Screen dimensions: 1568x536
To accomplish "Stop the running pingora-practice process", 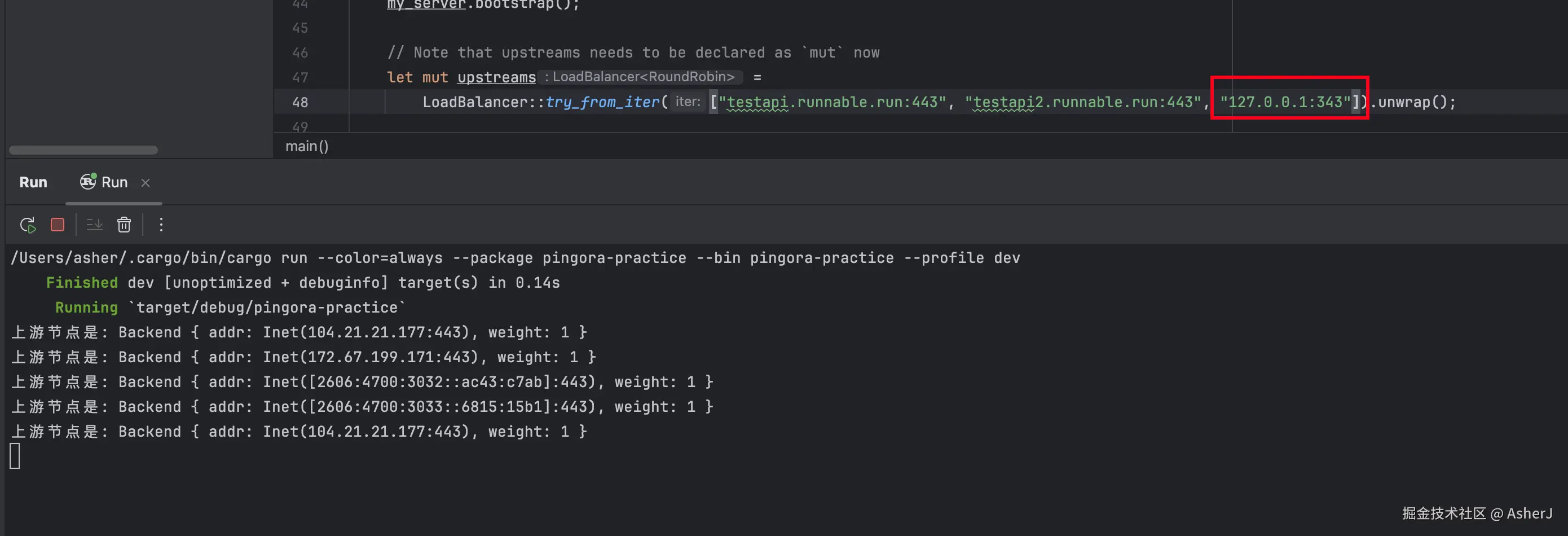I will 58,225.
